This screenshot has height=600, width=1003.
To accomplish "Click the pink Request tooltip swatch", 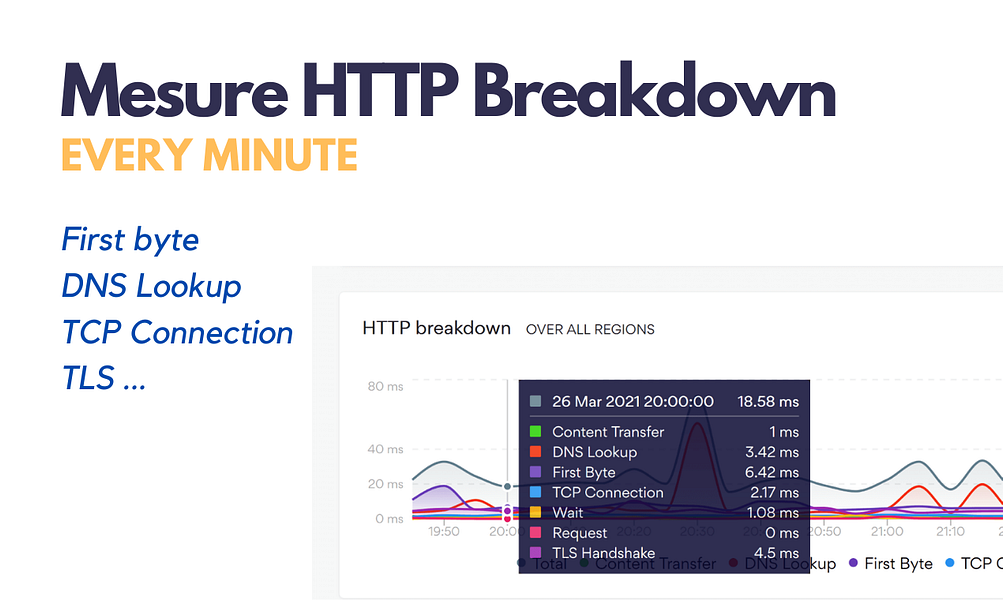I will click(535, 532).
